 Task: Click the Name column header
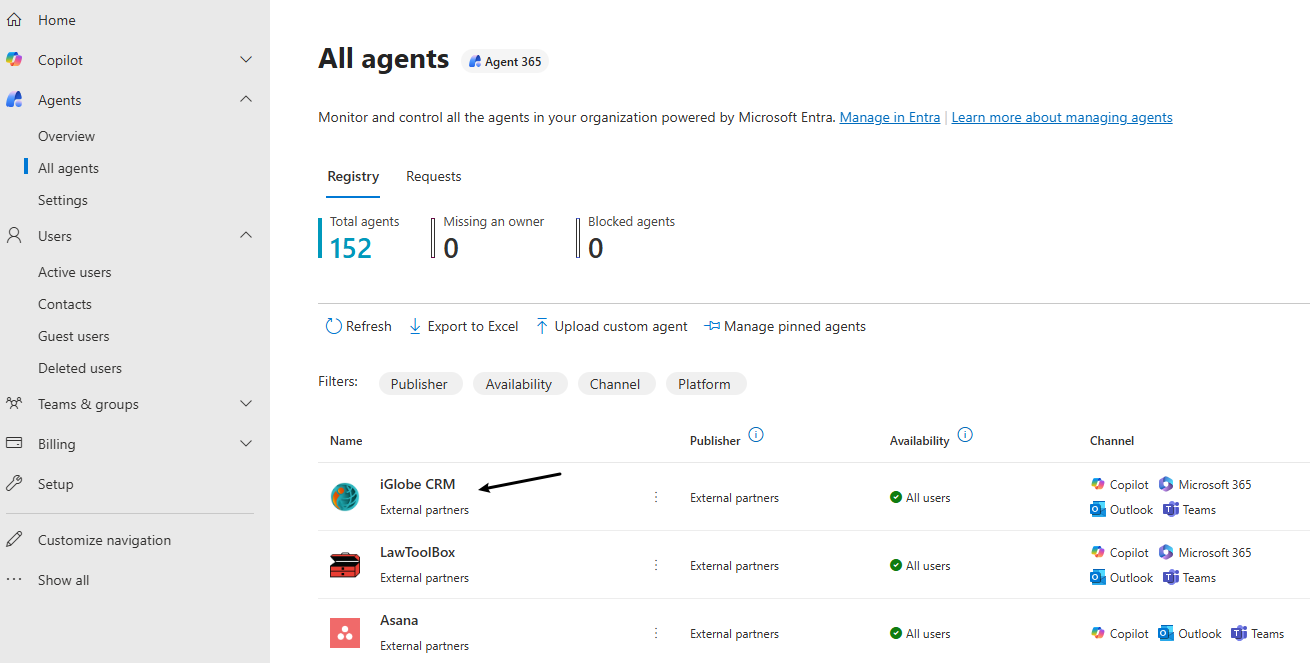pyautogui.click(x=346, y=441)
